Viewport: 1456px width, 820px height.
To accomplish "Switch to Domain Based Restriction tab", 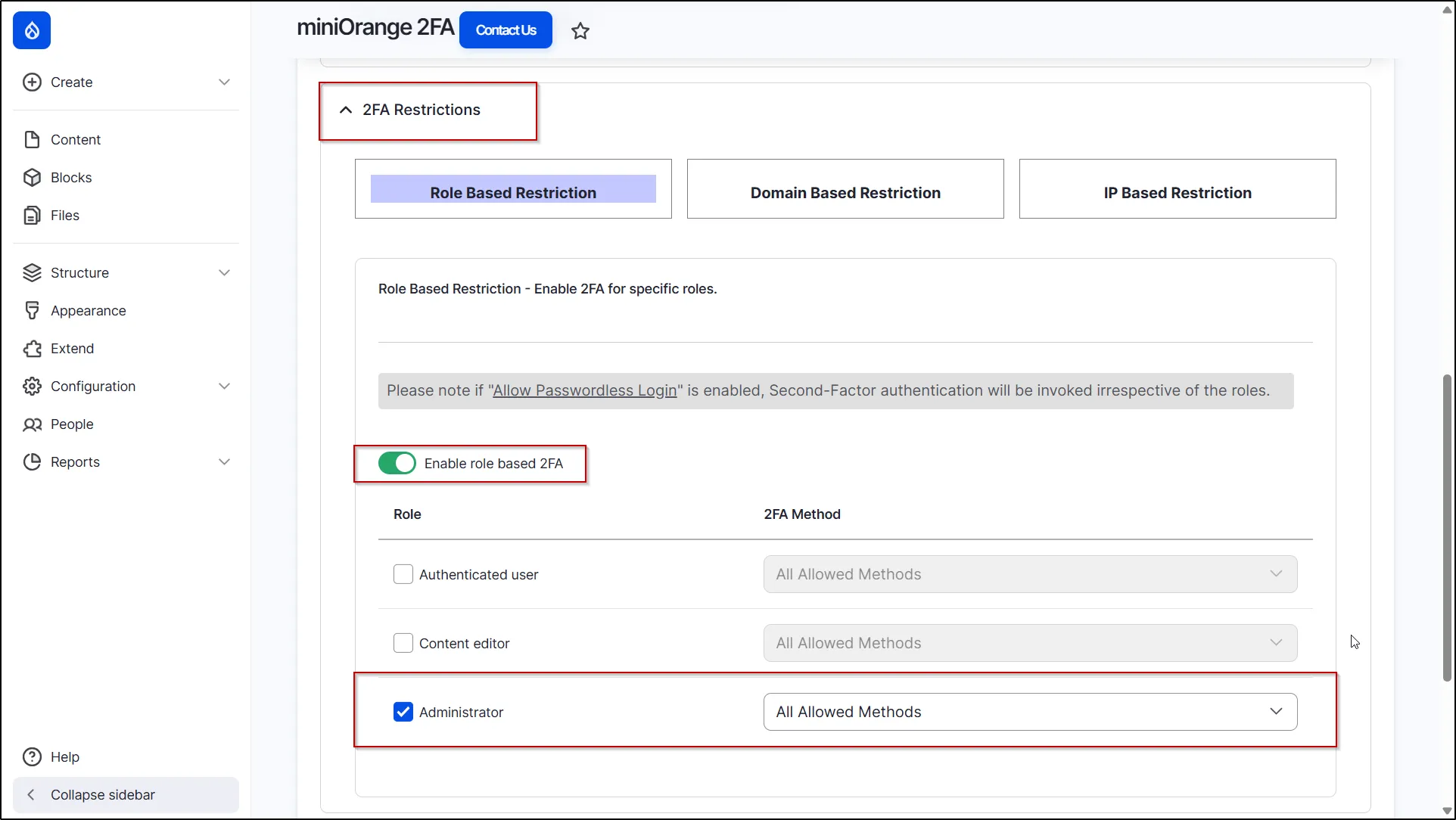I will point(845,189).
